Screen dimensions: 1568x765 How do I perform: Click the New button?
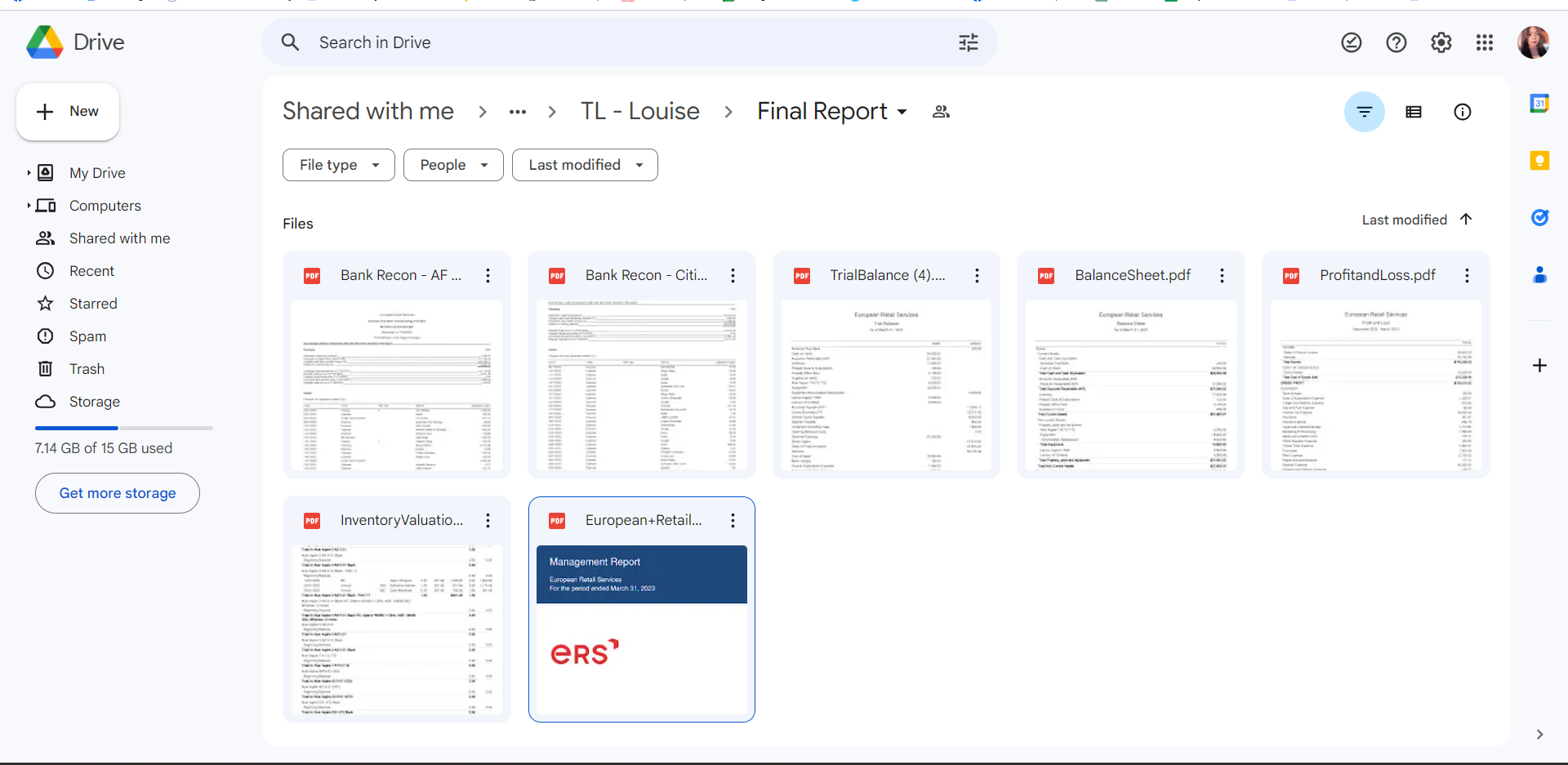coord(68,112)
